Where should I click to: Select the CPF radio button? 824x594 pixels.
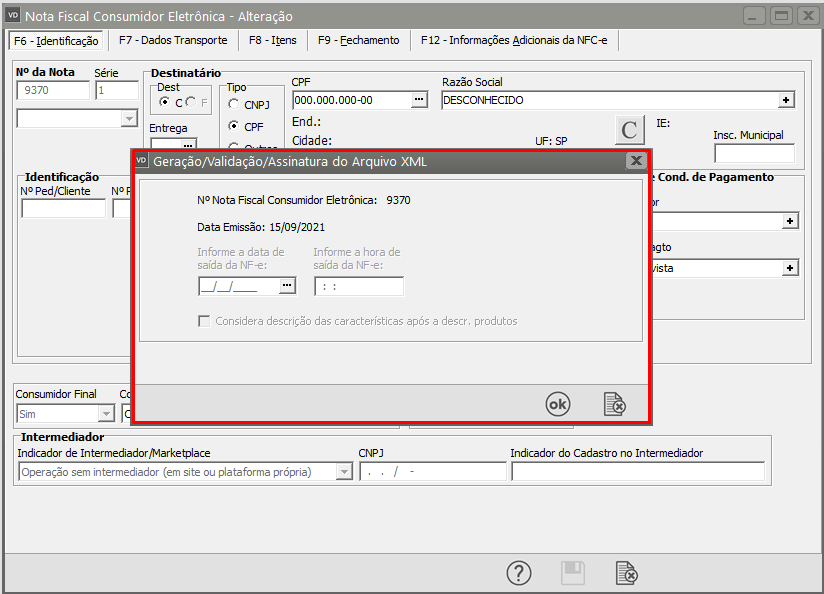(x=234, y=127)
